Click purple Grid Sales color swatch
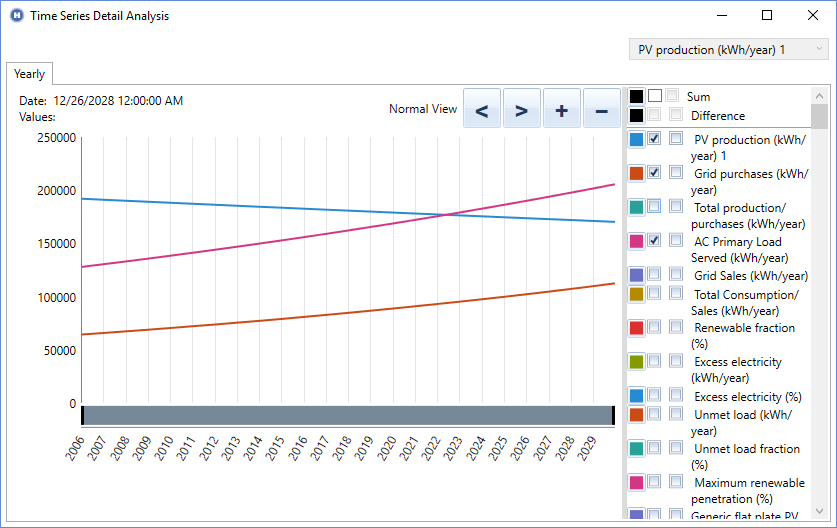 636,275
